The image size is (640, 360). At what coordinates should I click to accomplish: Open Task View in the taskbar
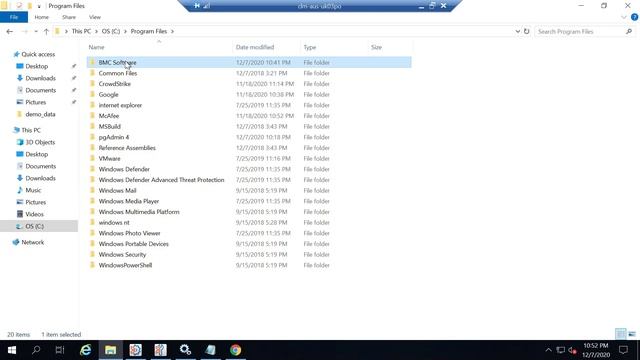[60, 350]
